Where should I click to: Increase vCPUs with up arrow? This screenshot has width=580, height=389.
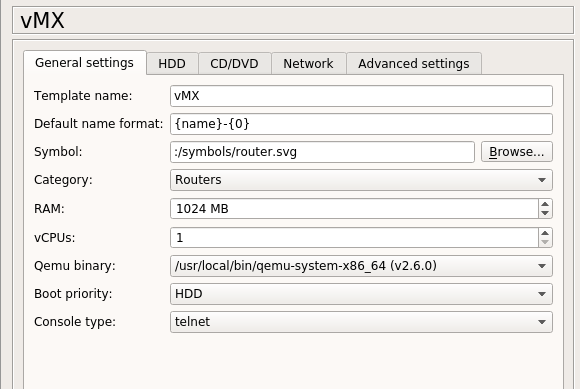tap(545, 233)
